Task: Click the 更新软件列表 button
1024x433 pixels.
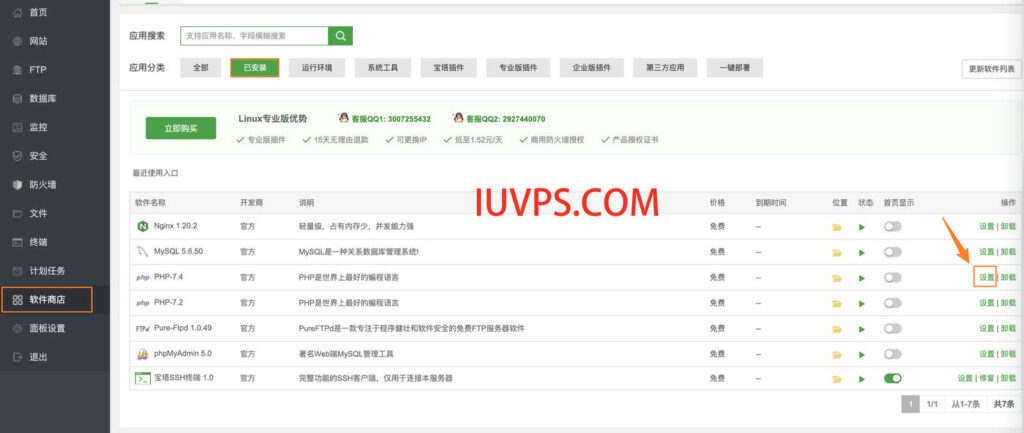Action: tap(991, 69)
